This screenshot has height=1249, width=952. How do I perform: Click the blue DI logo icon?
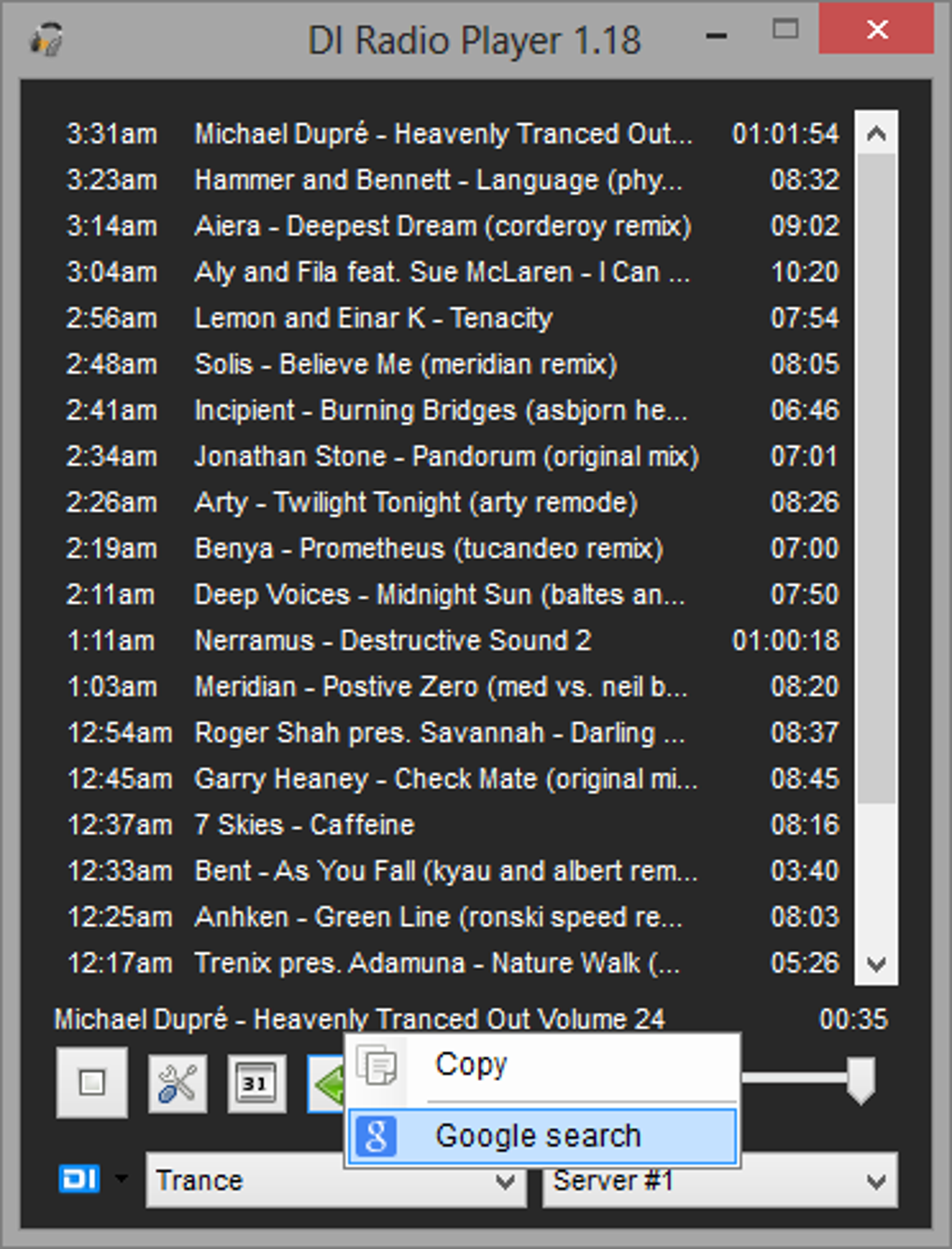(x=79, y=1178)
